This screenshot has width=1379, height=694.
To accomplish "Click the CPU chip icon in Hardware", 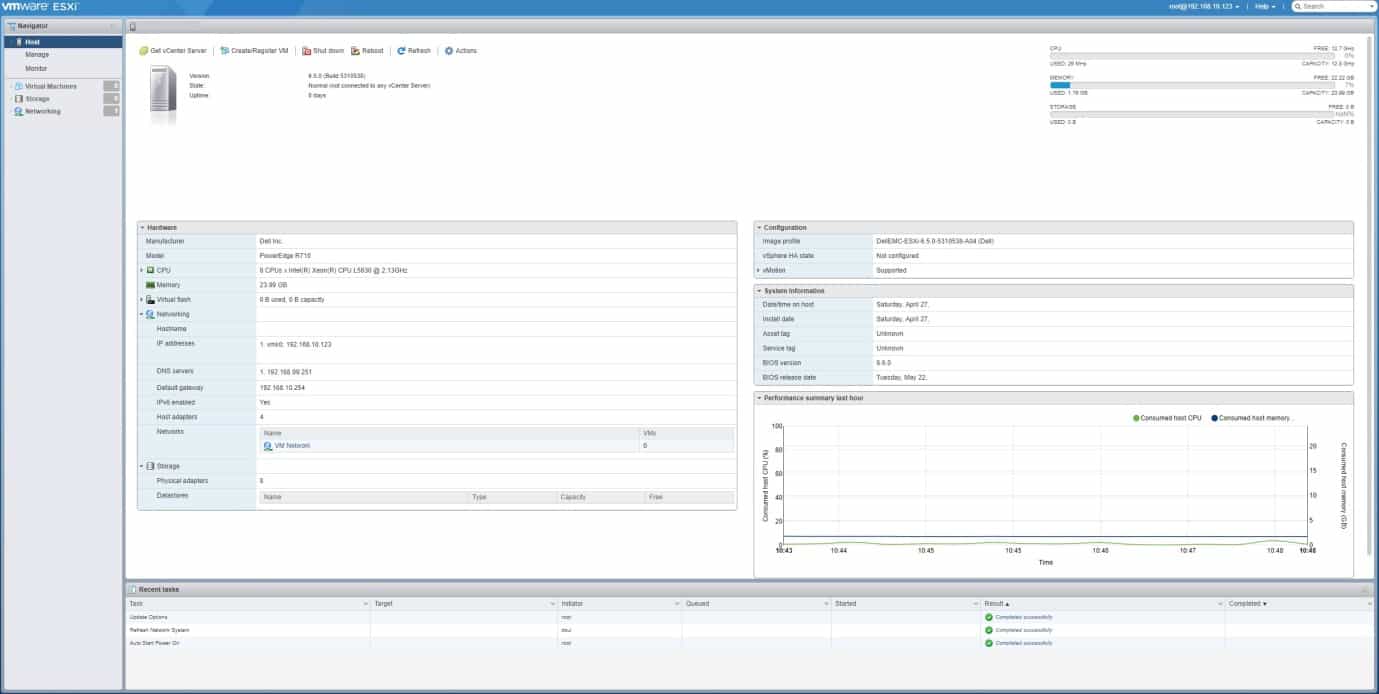I will pos(150,270).
